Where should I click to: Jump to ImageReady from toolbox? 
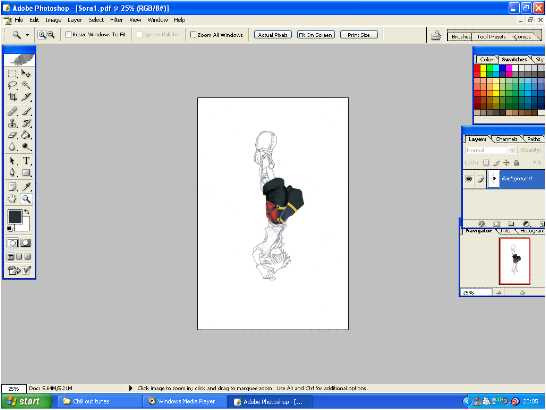click(20, 270)
